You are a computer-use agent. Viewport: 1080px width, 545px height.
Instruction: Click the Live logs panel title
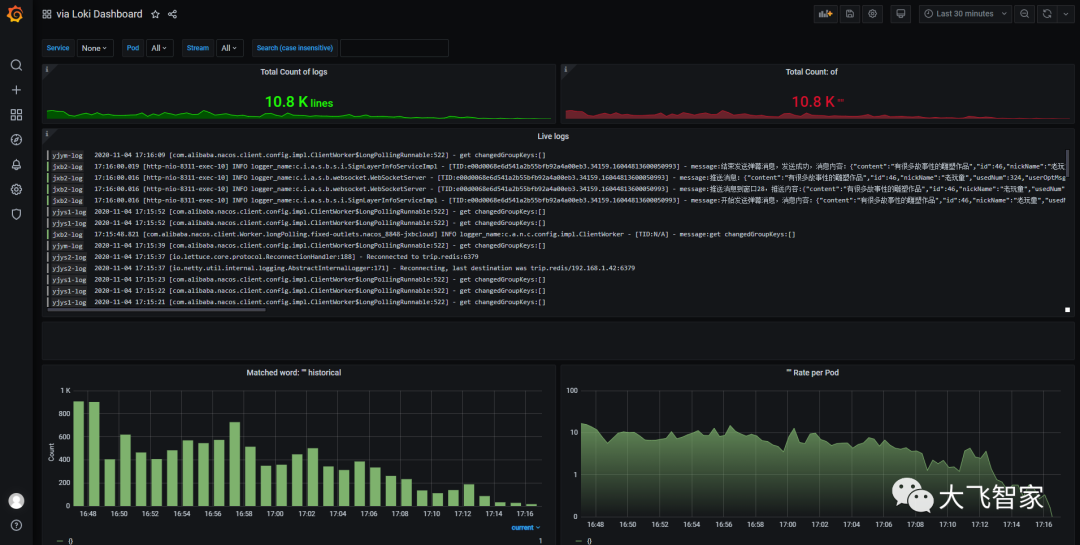(x=553, y=136)
